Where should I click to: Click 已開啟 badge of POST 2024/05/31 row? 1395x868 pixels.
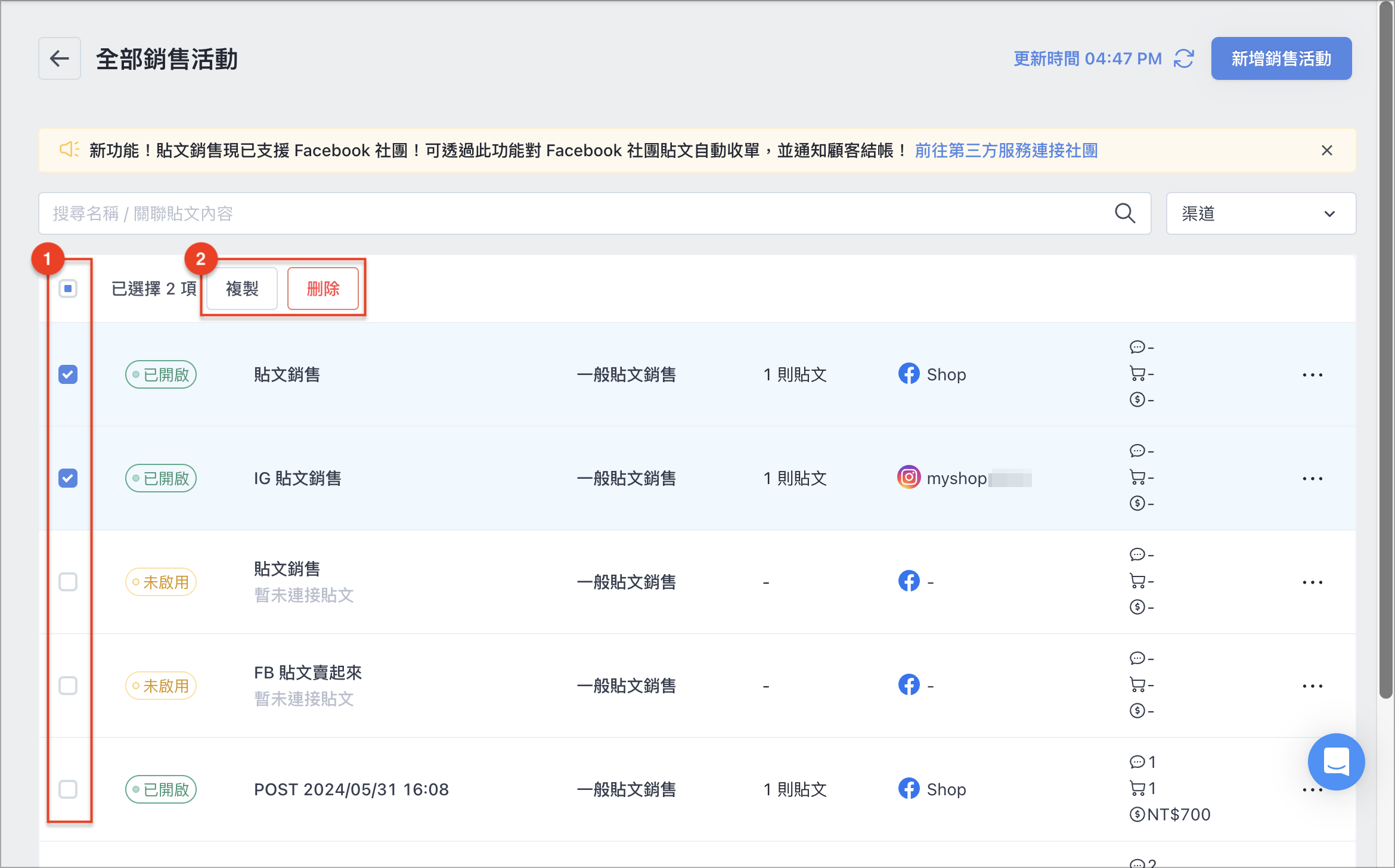(161, 789)
